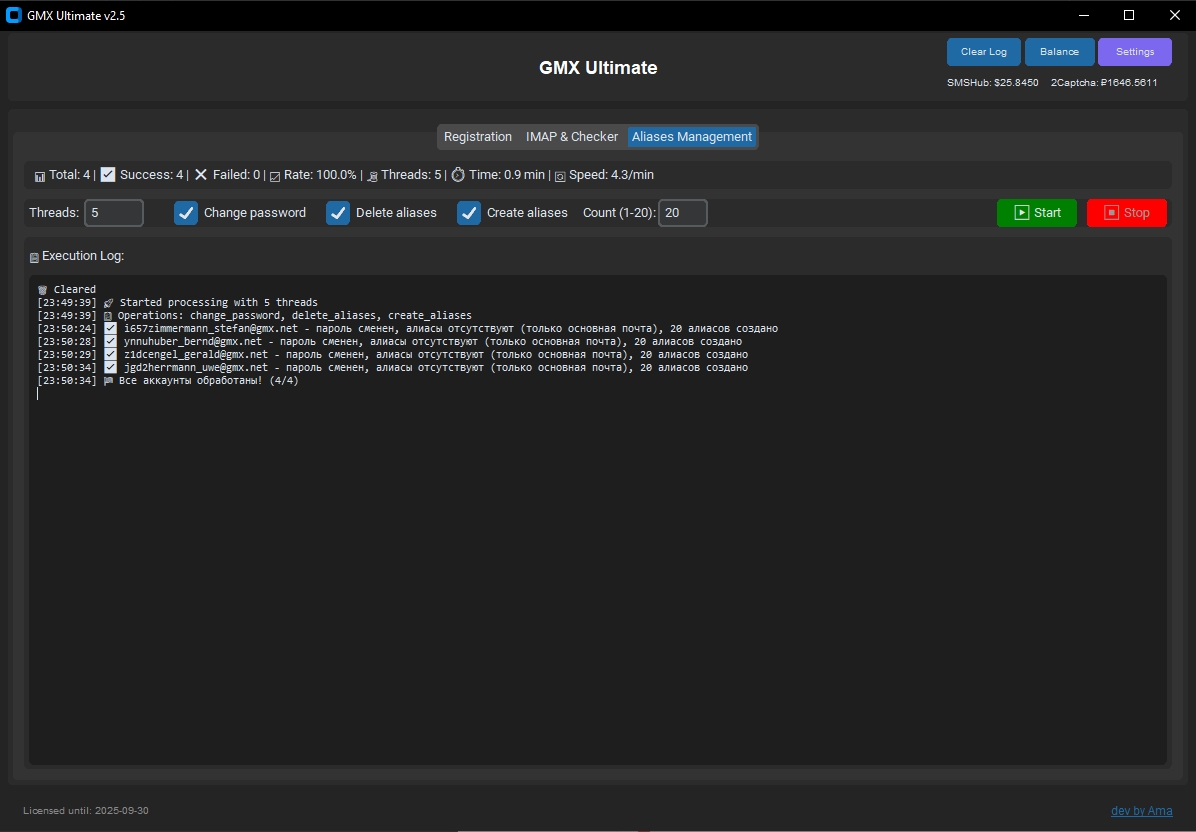Maximize the GMX Ultimate window
This screenshot has width=1196, height=832.
pyautogui.click(x=1129, y=15)
